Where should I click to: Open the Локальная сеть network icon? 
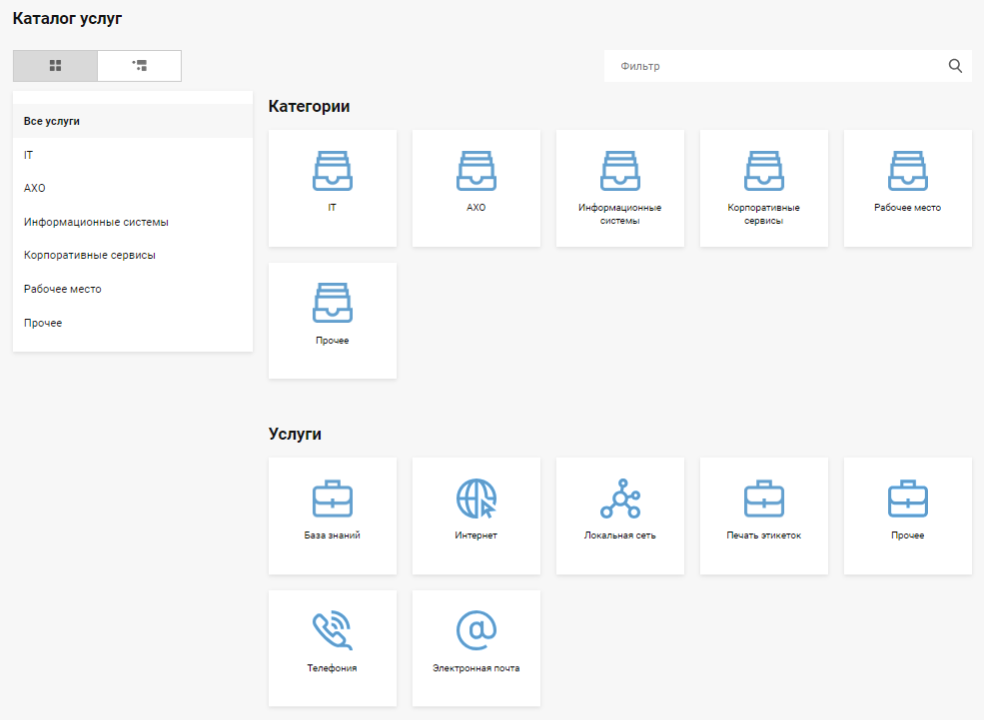(x=620, y=497)
